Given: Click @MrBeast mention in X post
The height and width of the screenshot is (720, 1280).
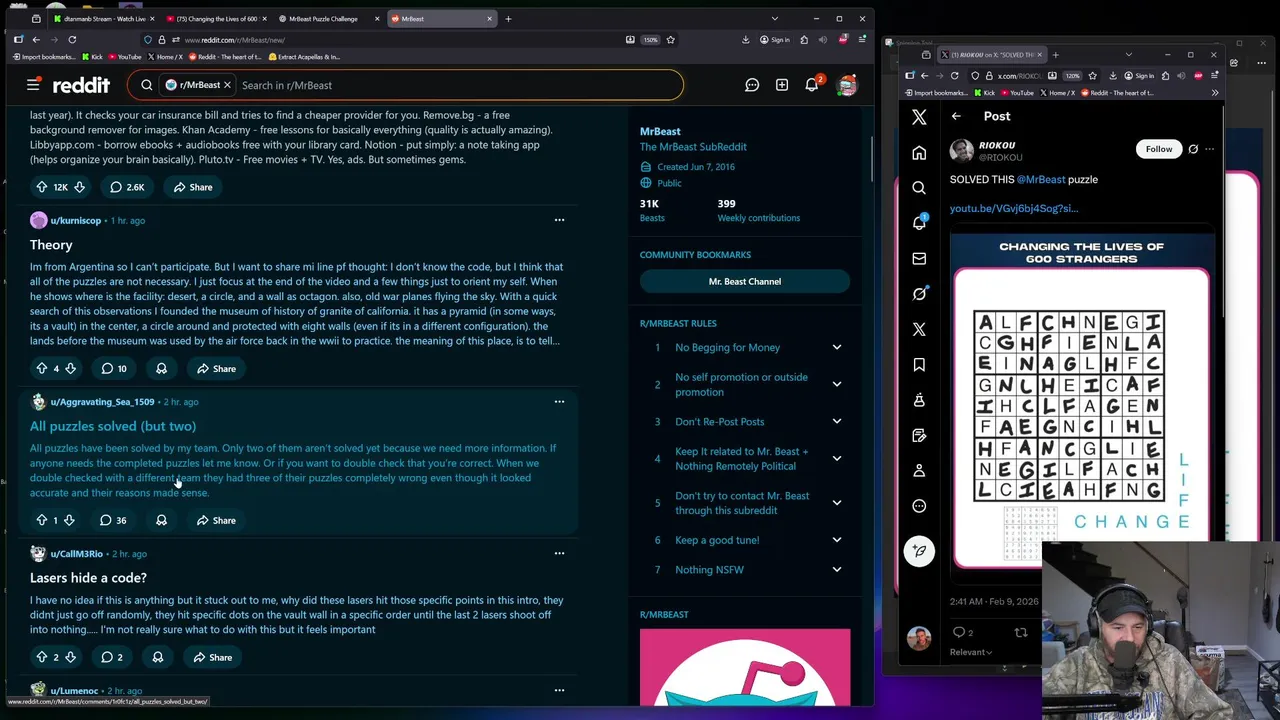Looking at the screenshot, I should (1041, 179).
